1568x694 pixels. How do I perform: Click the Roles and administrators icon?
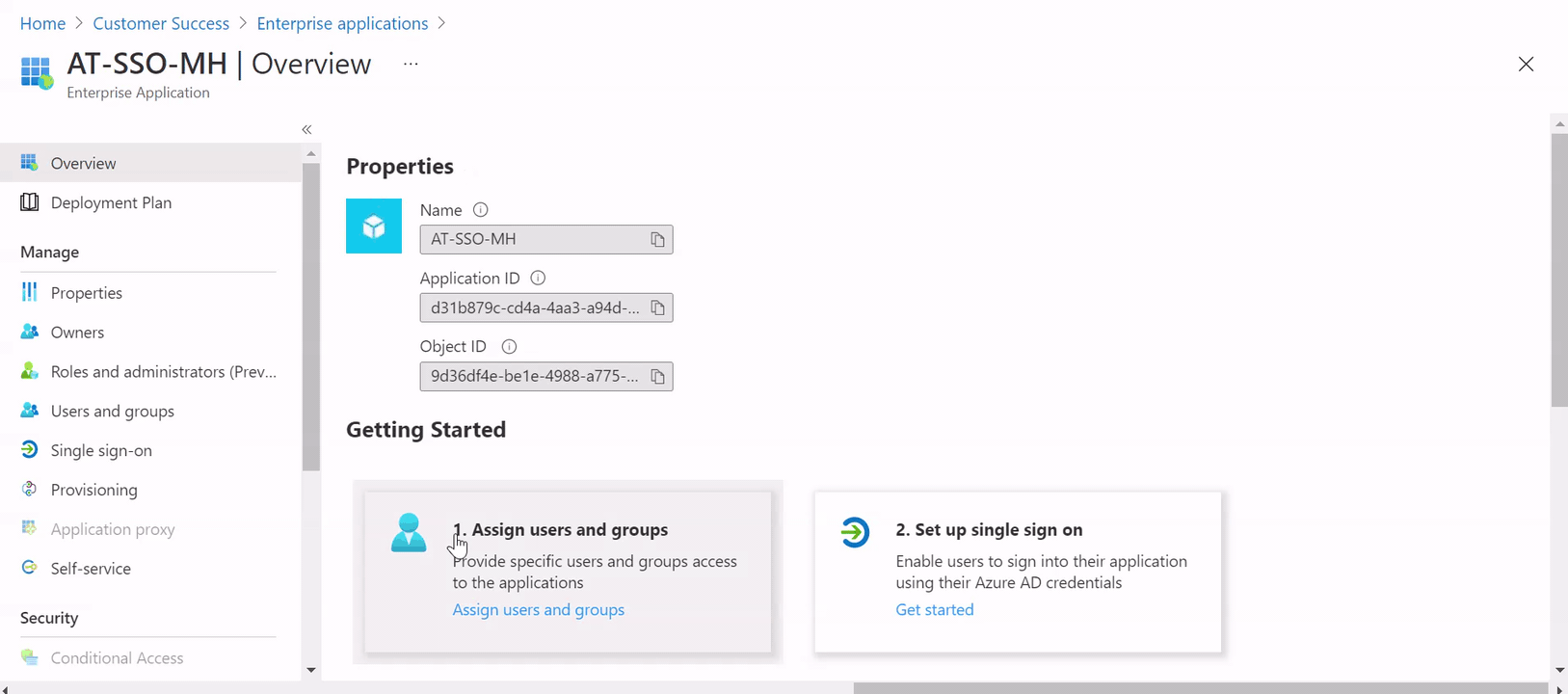tap(30, 371)
